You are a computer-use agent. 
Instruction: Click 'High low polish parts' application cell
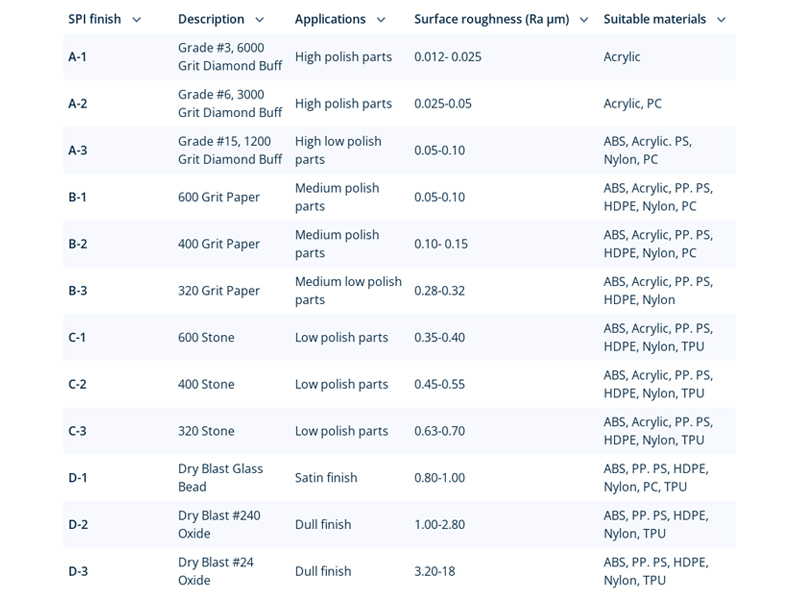coord(338,151)
